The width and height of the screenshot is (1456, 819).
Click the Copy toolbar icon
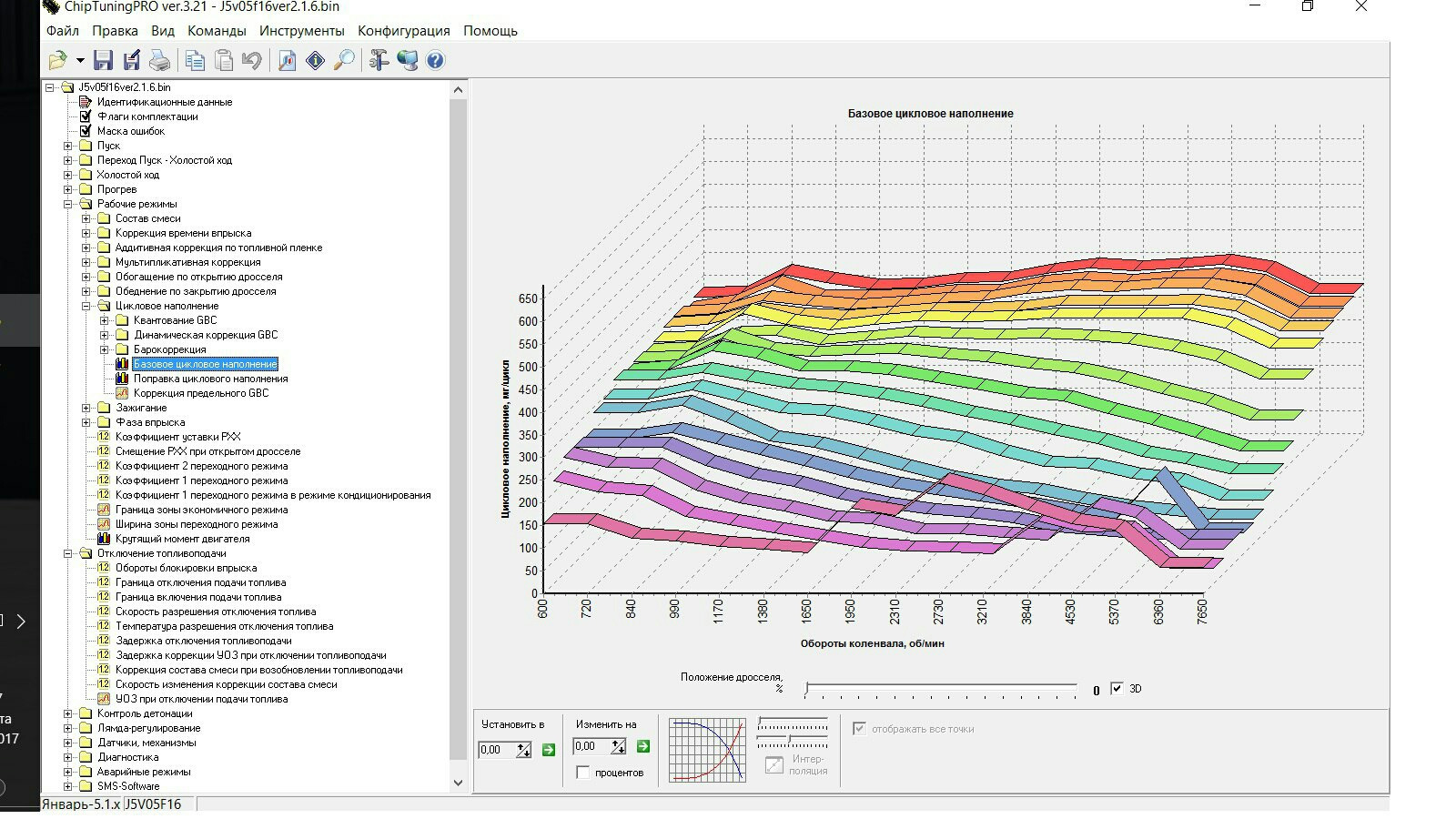coord(195,61)
